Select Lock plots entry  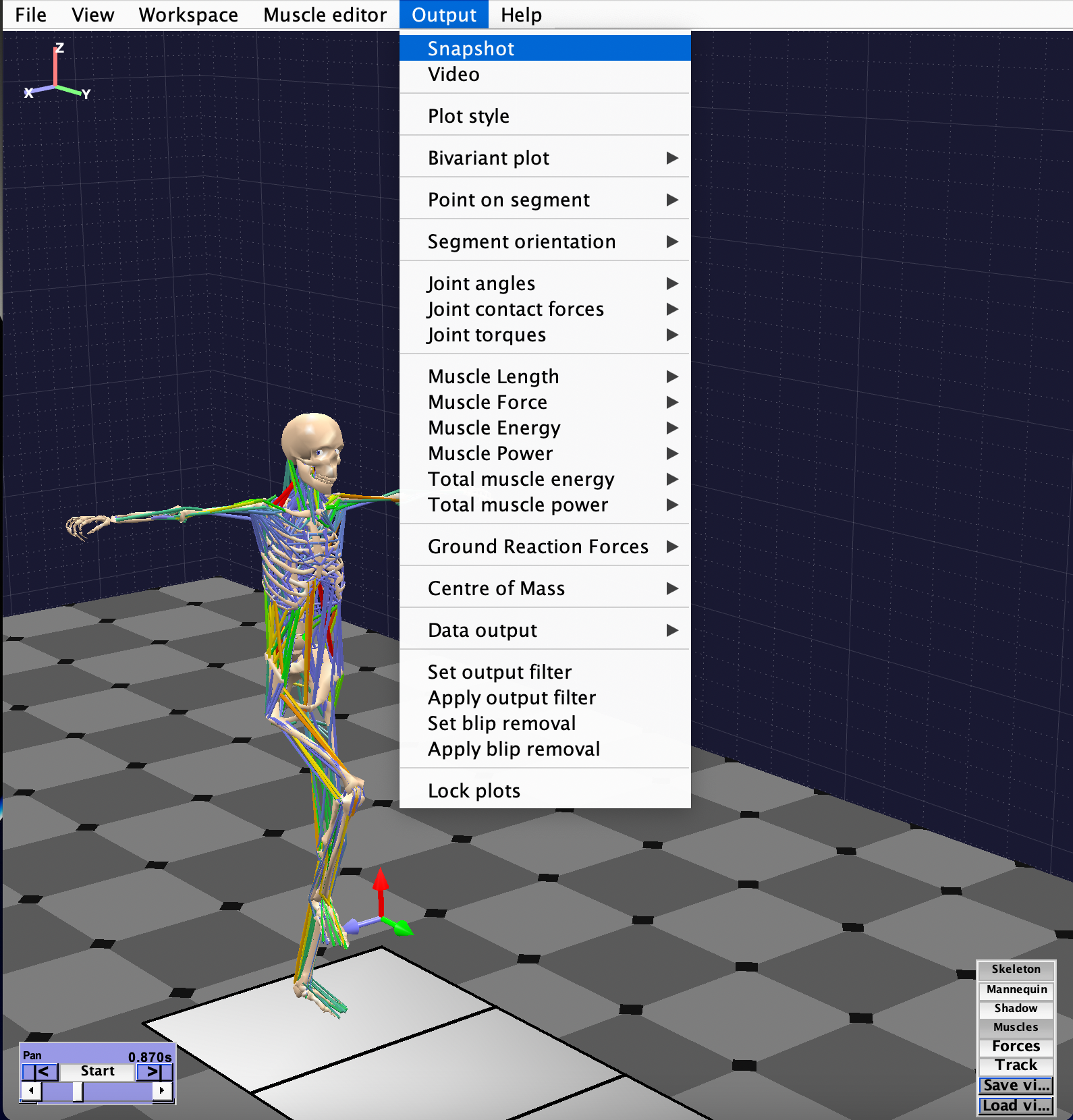[545, 791]
